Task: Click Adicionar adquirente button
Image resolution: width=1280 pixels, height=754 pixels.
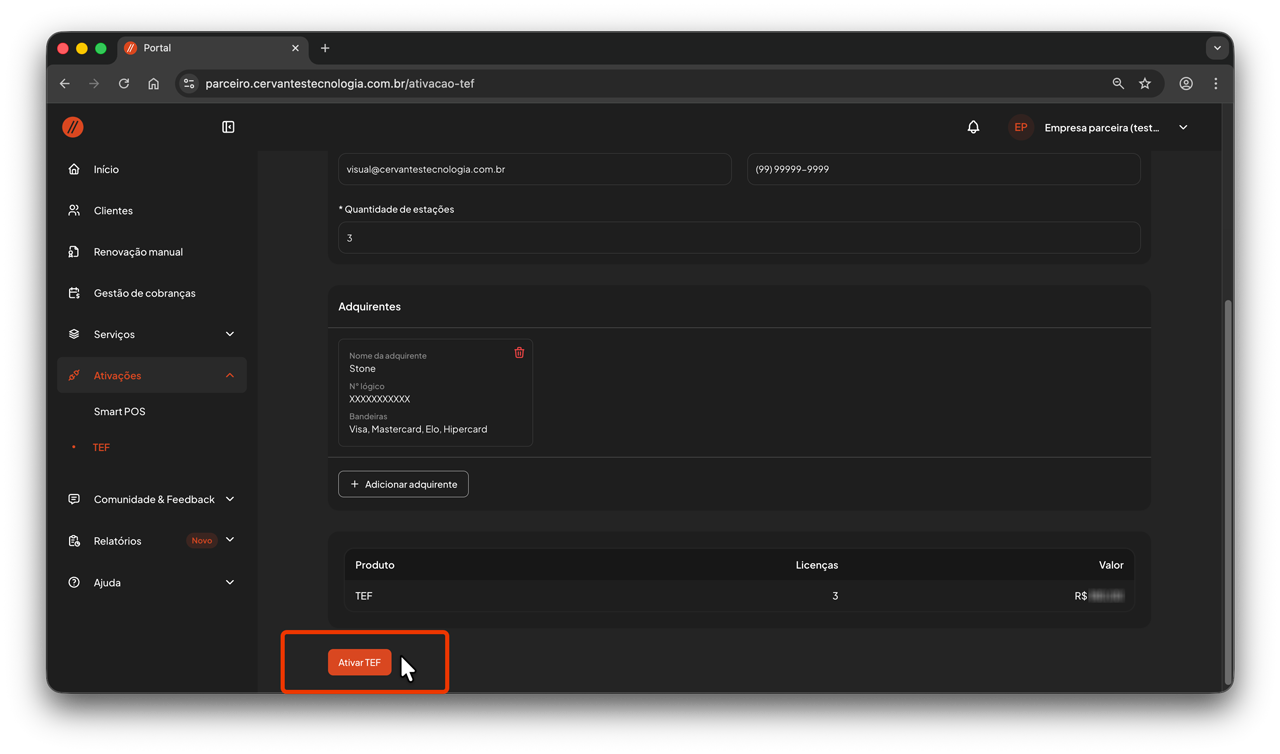Action: [403, 484]
